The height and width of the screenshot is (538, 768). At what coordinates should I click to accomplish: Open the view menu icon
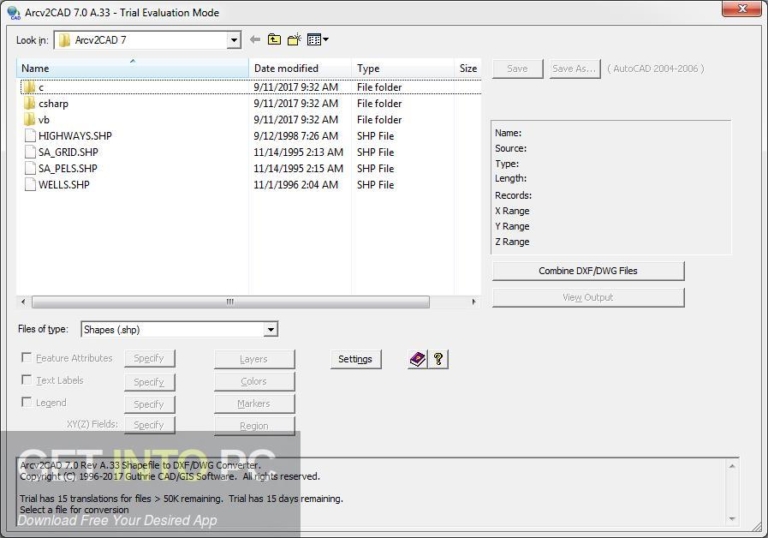coord(317,40)
